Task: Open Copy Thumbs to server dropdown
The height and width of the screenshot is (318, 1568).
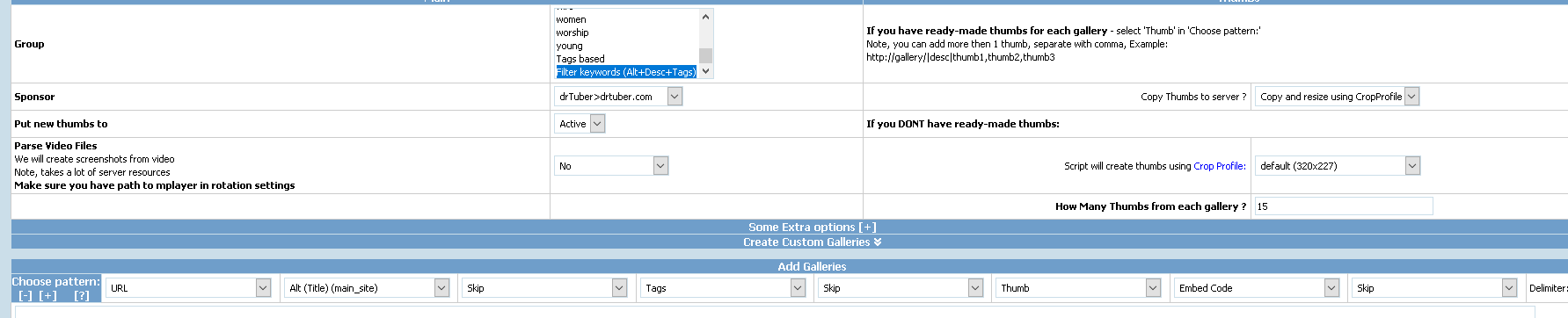Action: [x=1337, y=97]
